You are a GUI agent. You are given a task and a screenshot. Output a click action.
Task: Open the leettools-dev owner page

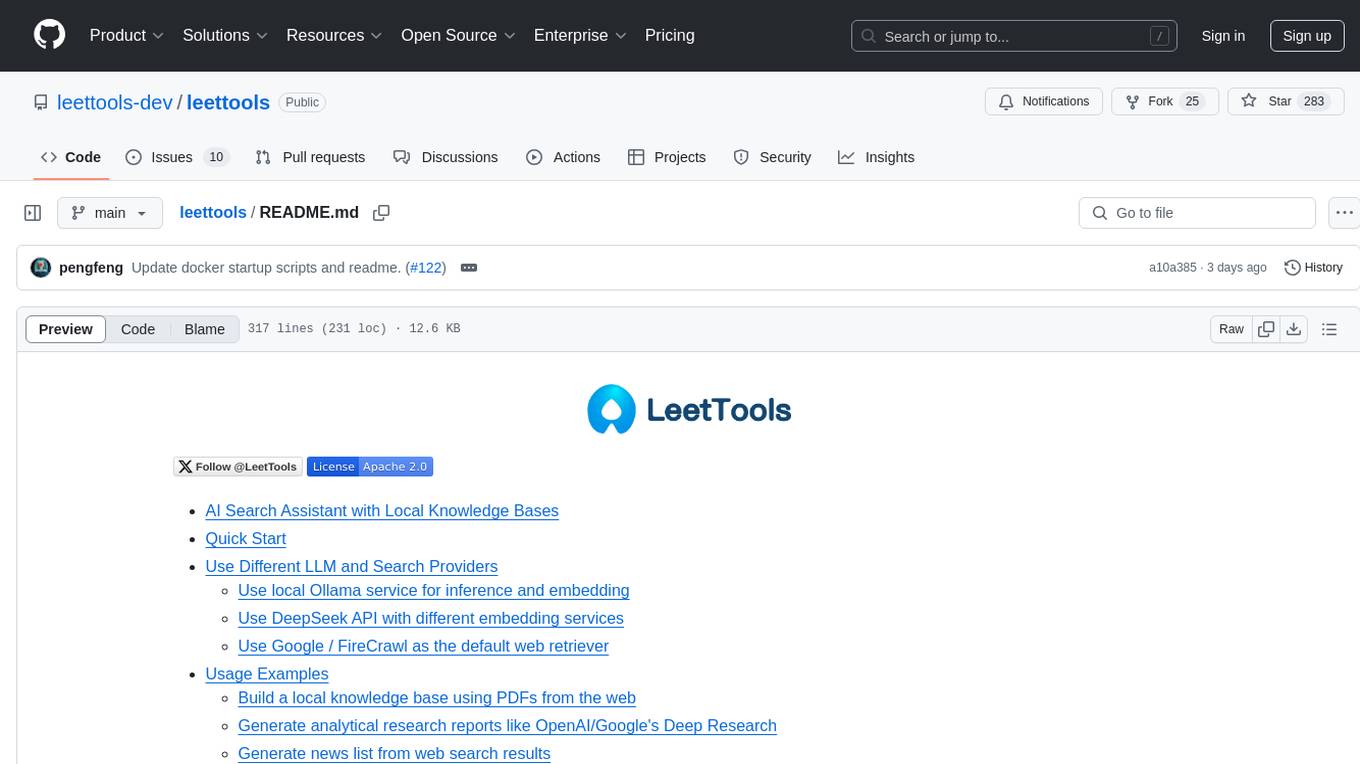115,102
